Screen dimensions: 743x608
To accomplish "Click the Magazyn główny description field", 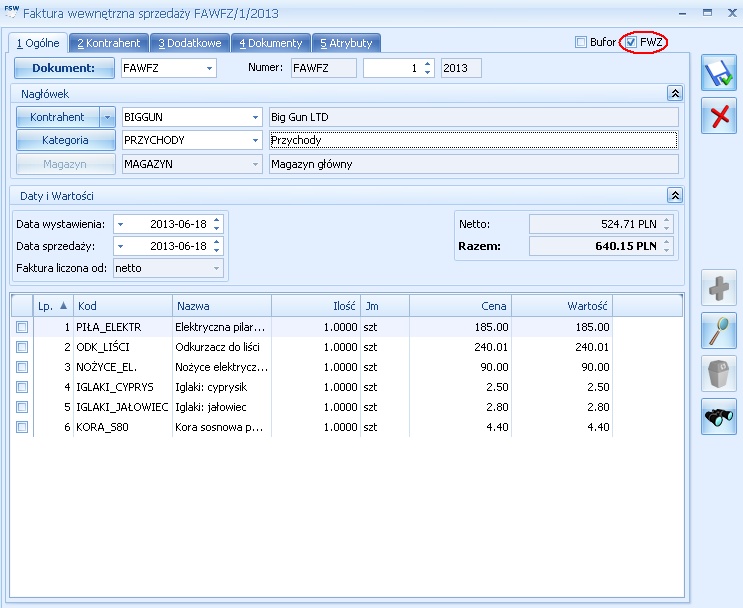I will [x=473, y=164].
